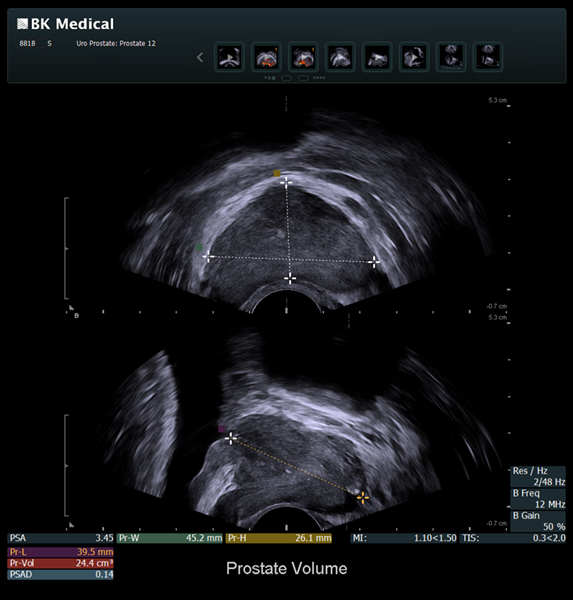Open the eighth dual-view thumbnail in the strip

coord(488,57)
